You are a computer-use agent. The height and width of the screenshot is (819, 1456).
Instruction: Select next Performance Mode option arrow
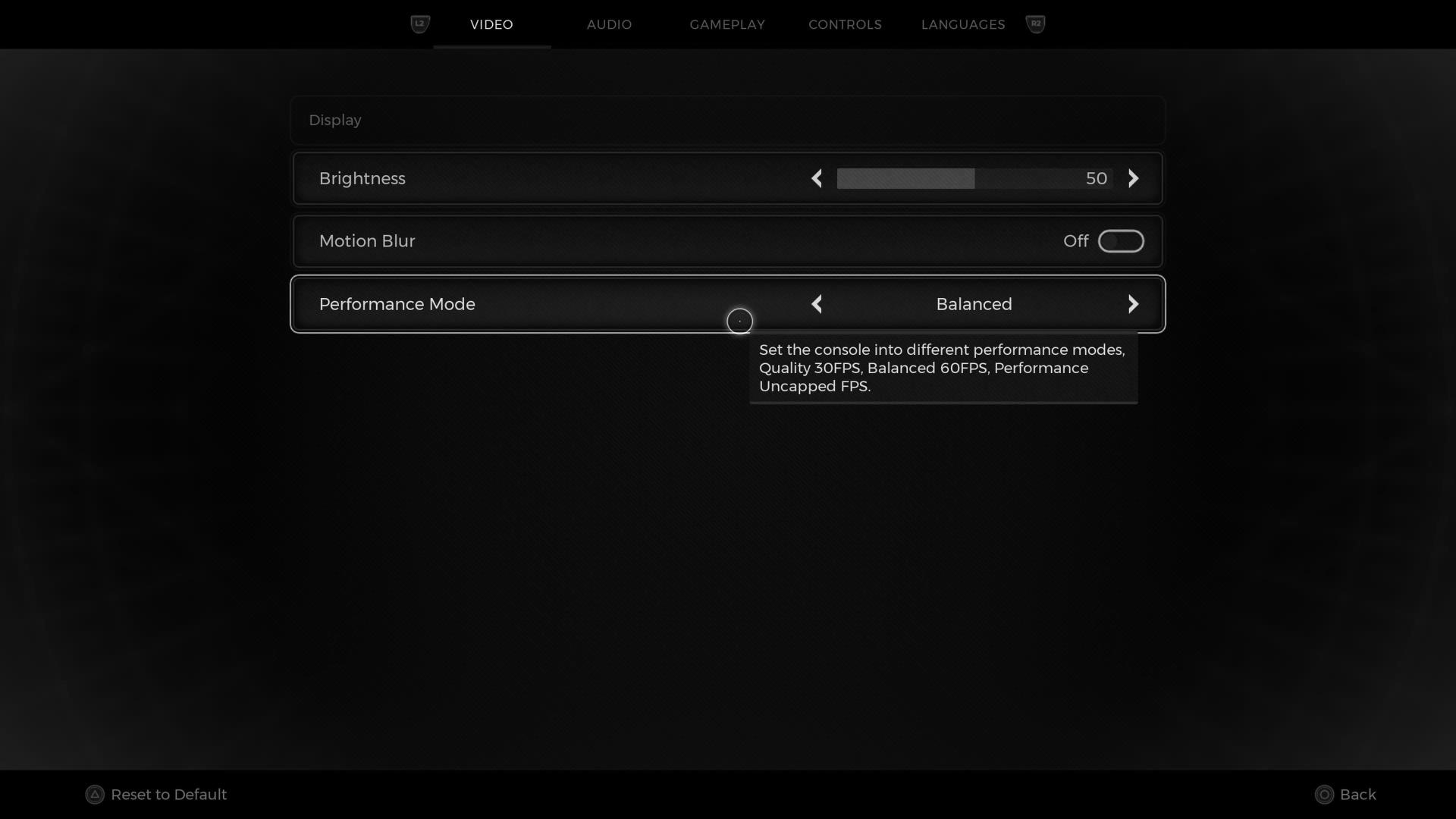[1133, 304]
